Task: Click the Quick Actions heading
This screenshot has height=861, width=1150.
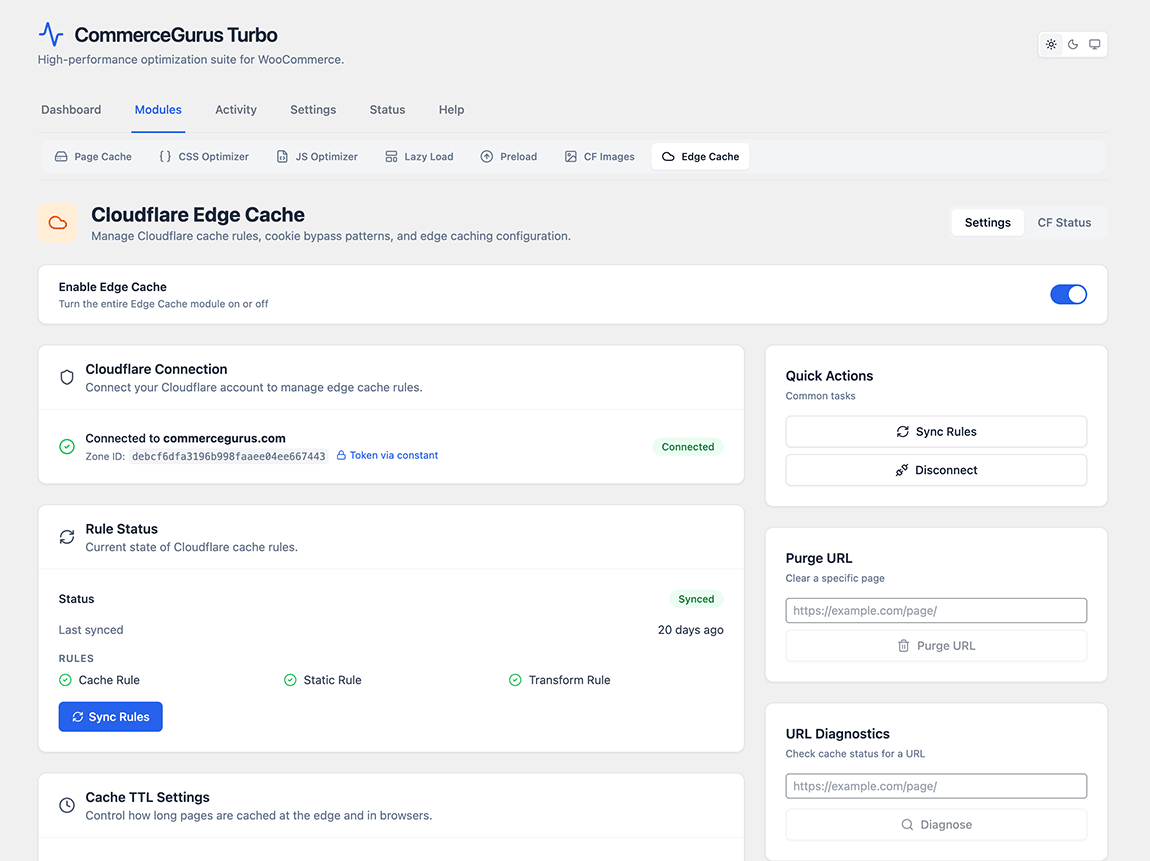Action: pyautogui.click(x=829, y=376)
